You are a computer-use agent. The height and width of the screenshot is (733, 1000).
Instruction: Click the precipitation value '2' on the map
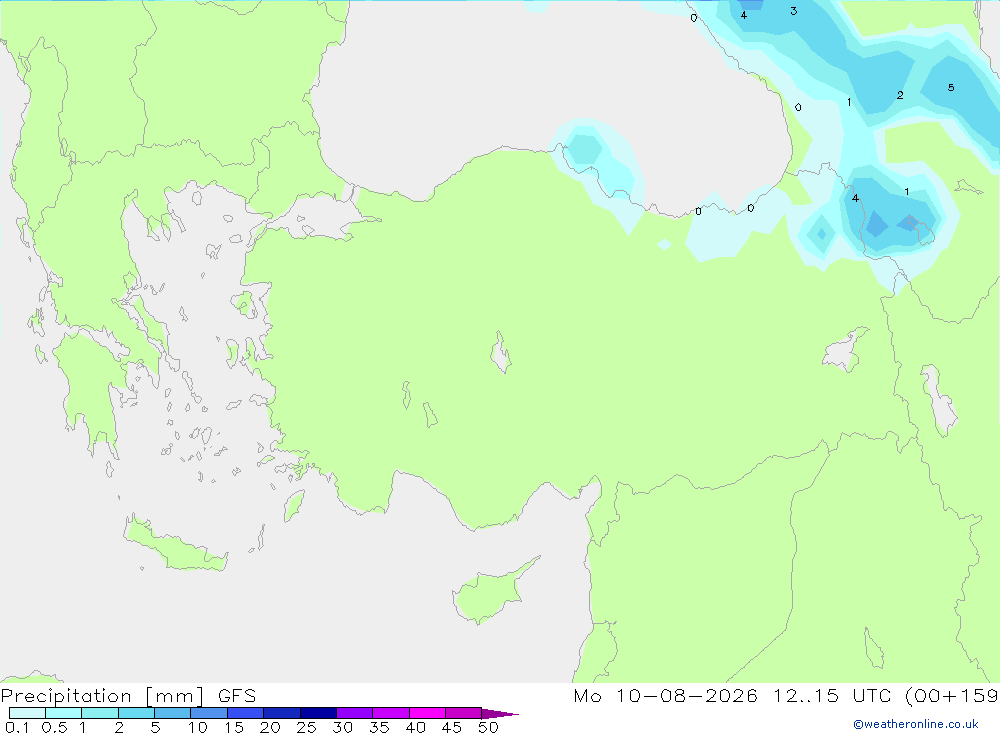tap(900, 95)
